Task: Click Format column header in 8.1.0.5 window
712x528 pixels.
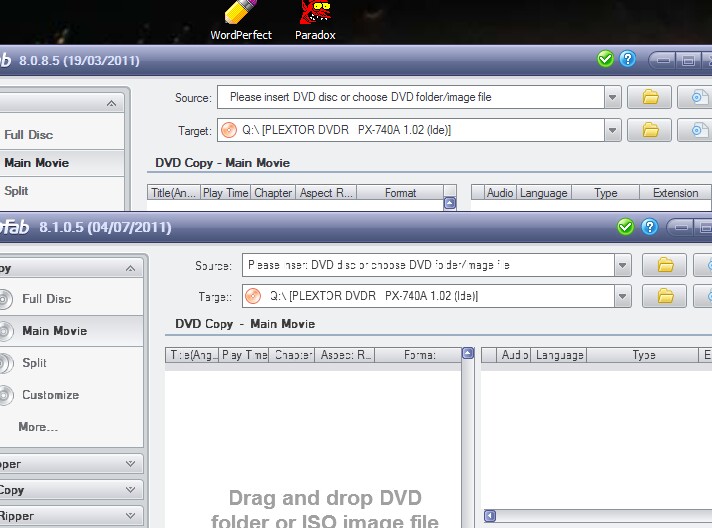Action: point(420,355)
